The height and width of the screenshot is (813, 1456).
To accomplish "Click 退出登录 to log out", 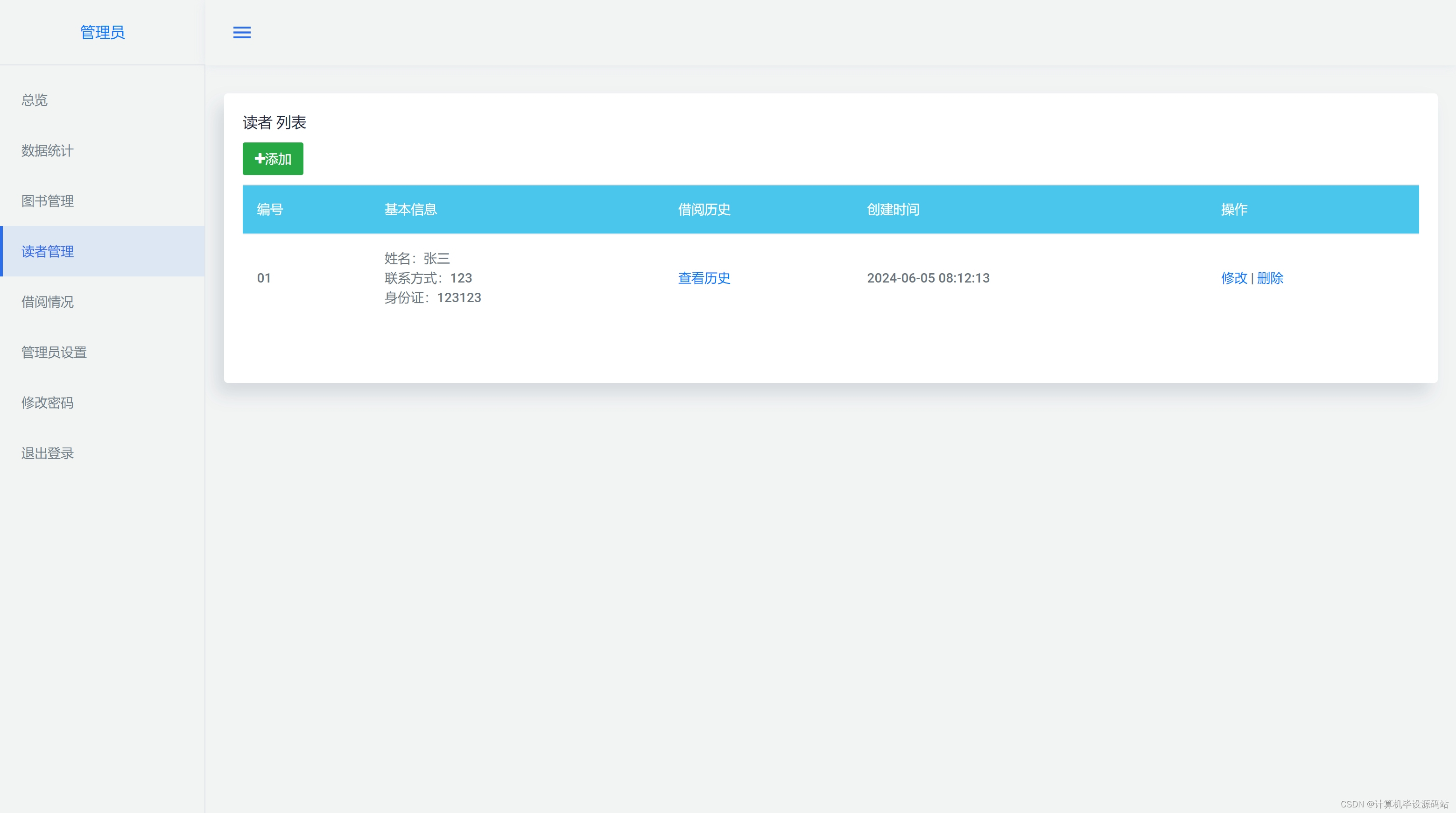I will [x=48, y=453].
